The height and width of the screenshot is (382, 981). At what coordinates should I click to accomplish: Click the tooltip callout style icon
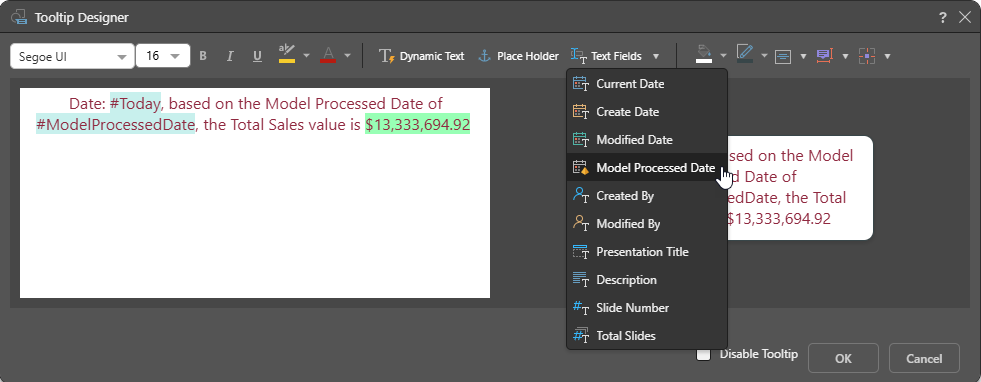point(825,56)
